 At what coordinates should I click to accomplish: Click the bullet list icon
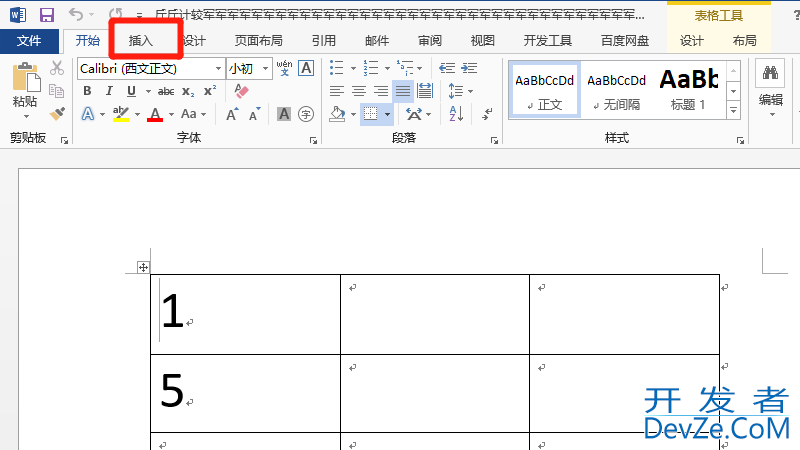(336, 68)
